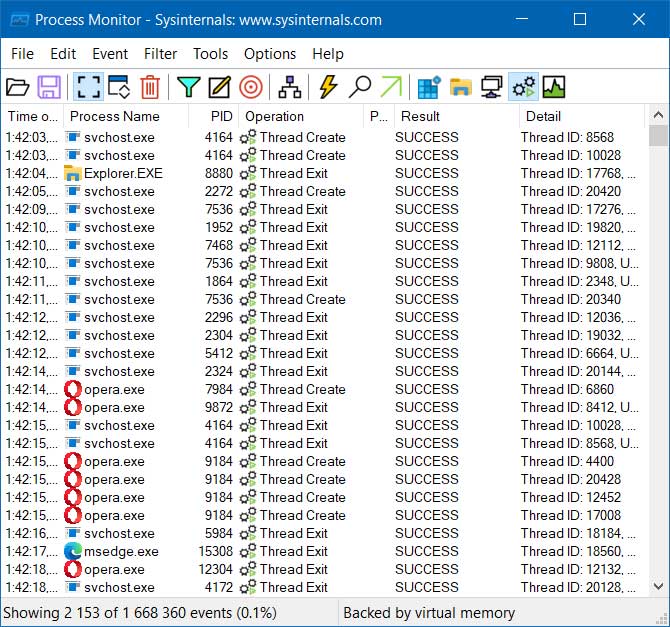The image size is (670, 627).
Task: Clear the display with the trash icon
Action: pyautogui.click(x=150, y=87)
